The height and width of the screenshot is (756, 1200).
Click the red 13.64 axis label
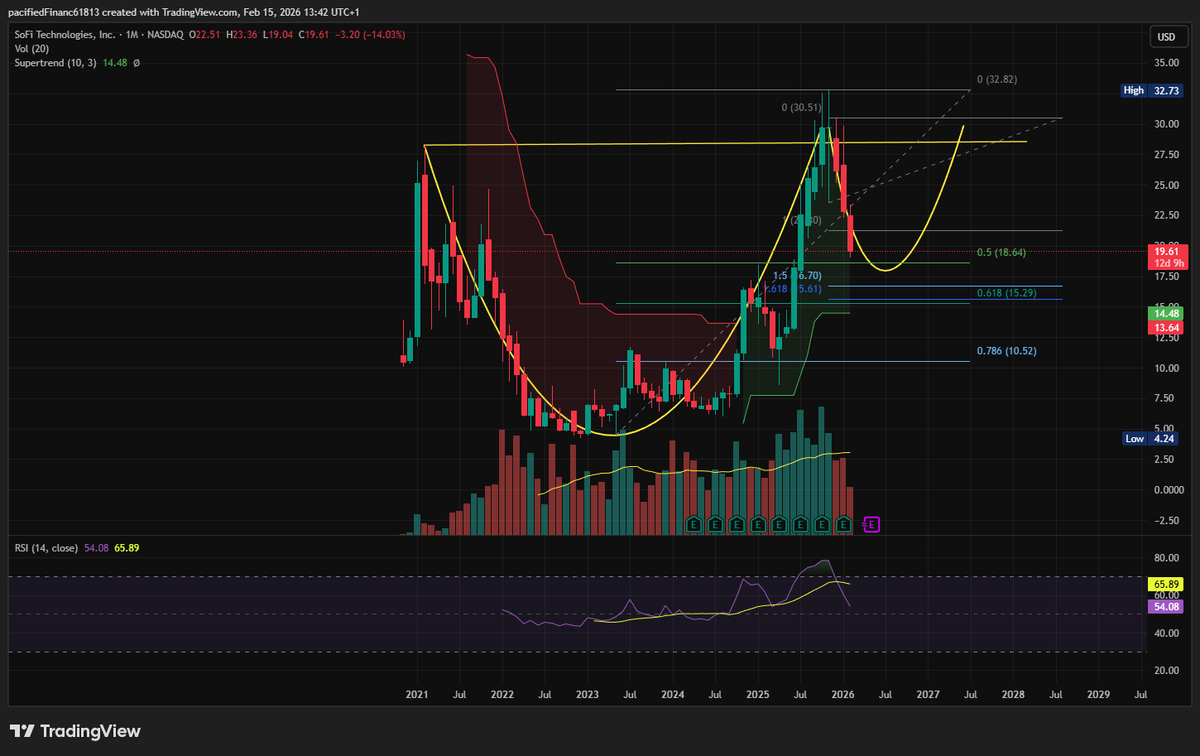1166,327
